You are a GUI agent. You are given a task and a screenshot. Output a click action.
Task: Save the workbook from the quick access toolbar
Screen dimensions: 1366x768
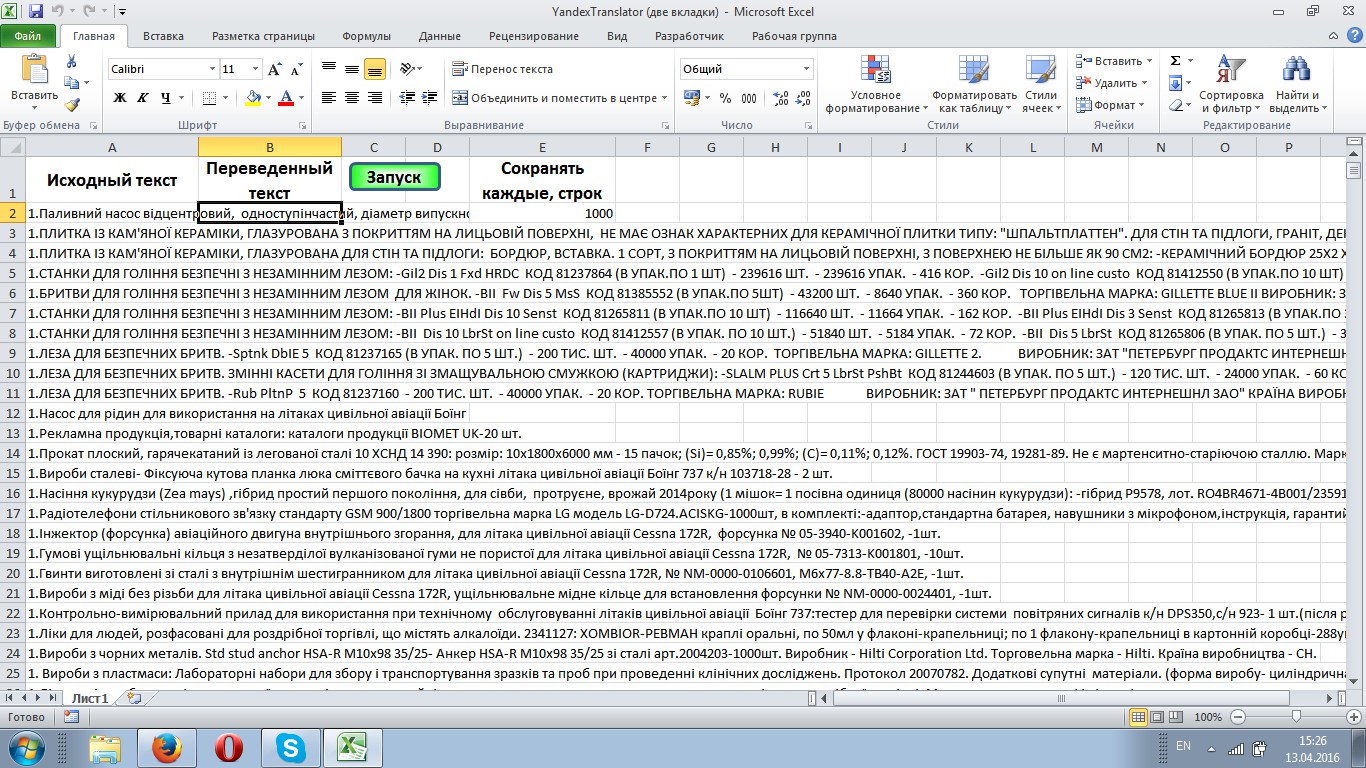click(x=37, y=12)
